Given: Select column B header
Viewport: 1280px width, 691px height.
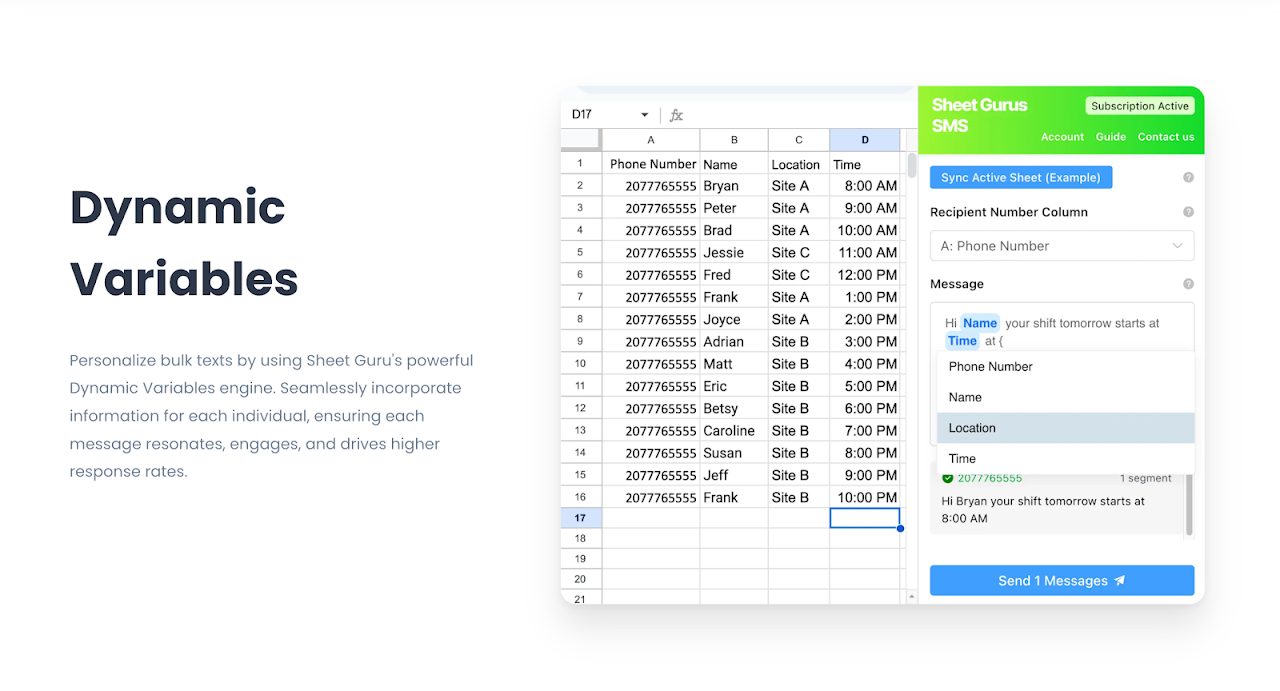Looking at the screenshot, I should pyautogui.click(x=734, y=140).
